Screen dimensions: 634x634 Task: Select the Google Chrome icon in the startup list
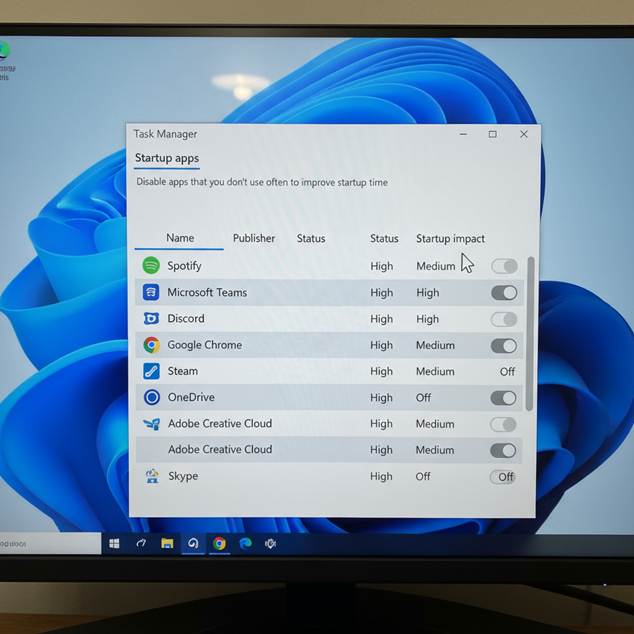pos(151,345)
